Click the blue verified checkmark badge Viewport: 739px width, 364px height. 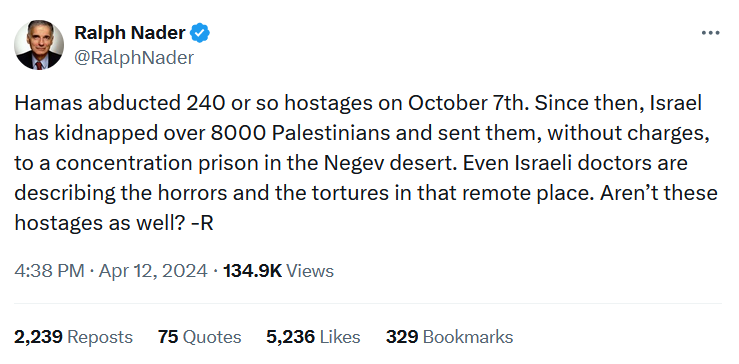pyautogui.click(x=200, y=33)
